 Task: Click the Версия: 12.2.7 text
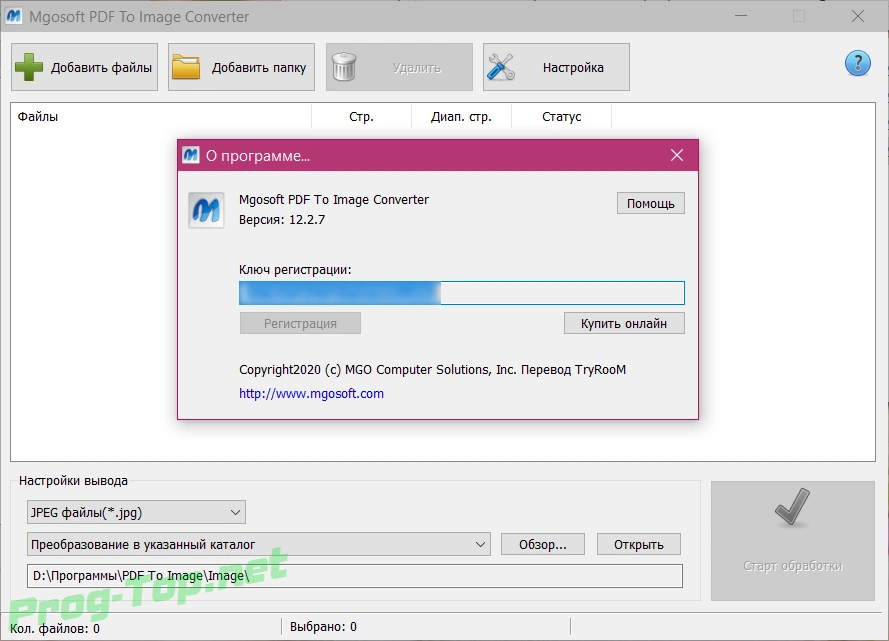(282, 220)
